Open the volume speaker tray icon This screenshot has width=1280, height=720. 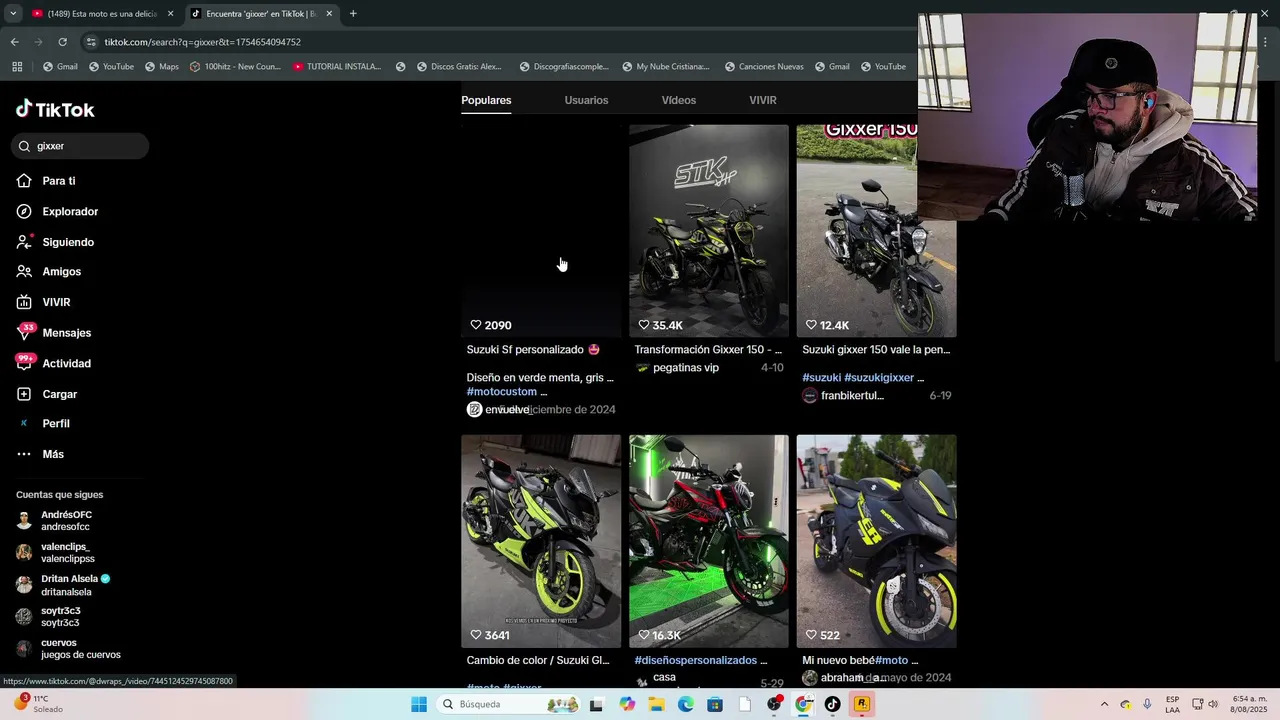[1213, 704]
